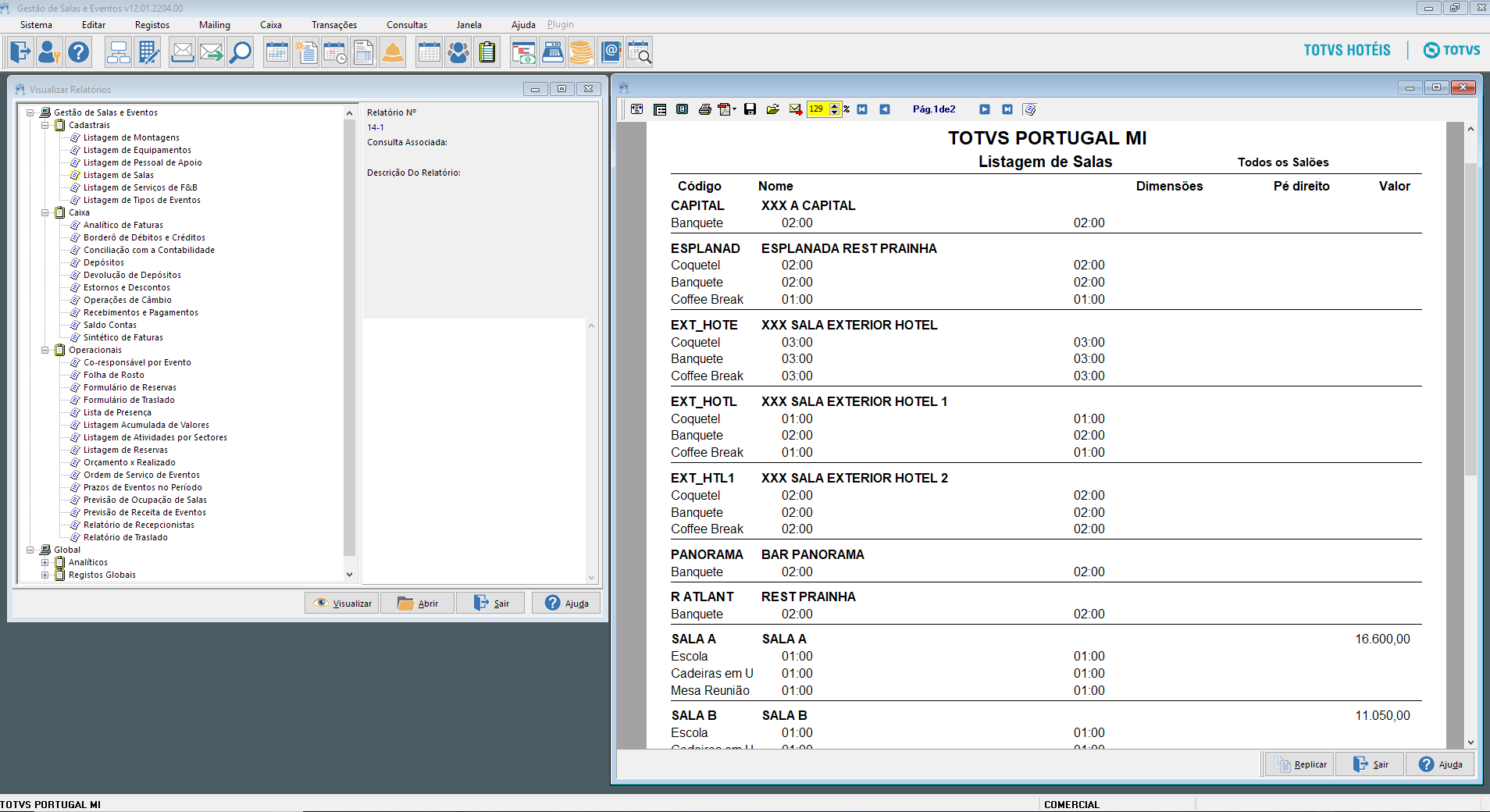1490x812 pixels.
Task: Save the report with the floppy disk icon
Action: 750,109
